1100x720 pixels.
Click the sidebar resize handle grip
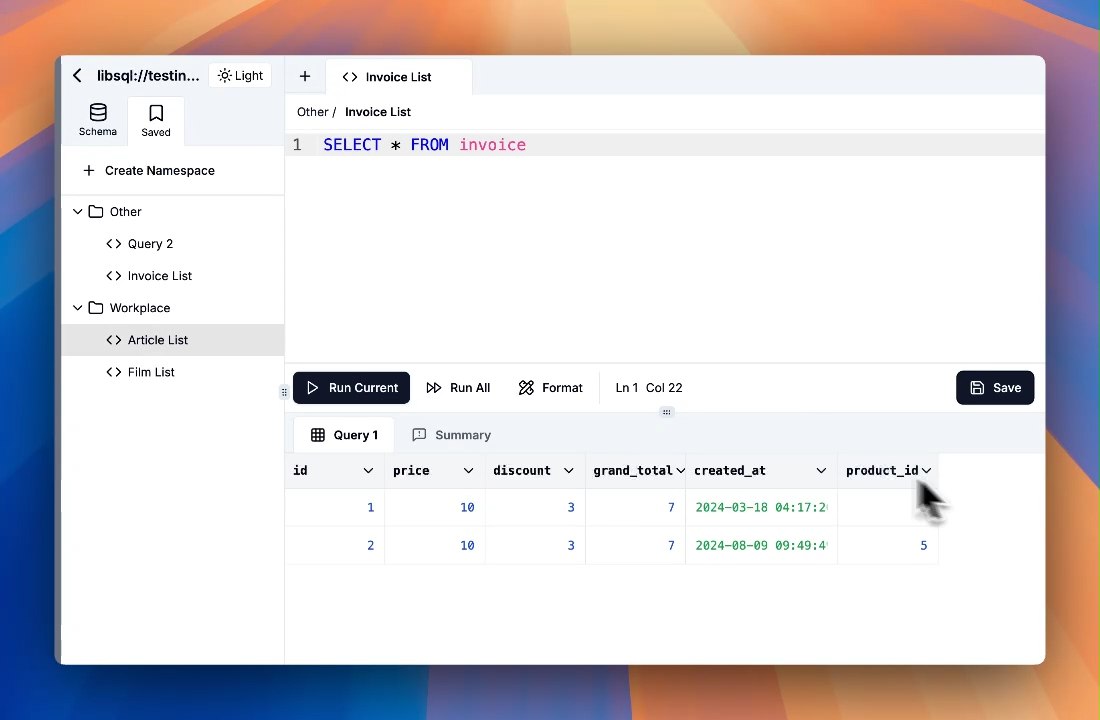coord(284,392)
